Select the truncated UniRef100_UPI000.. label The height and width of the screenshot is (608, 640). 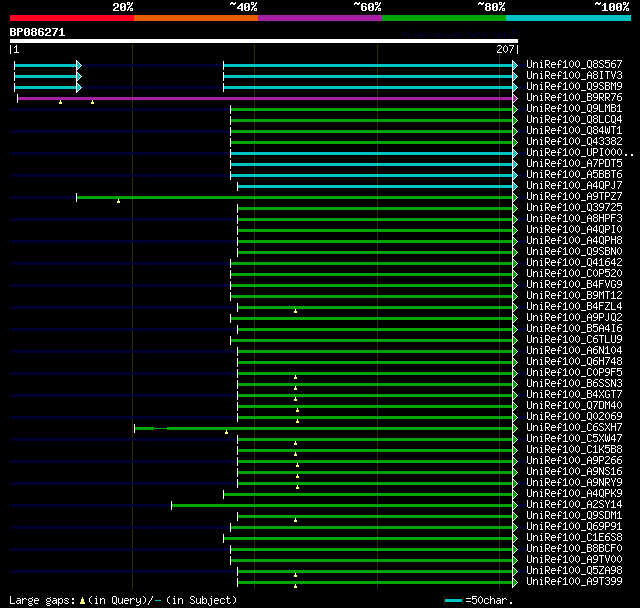[x=580, y=153]
